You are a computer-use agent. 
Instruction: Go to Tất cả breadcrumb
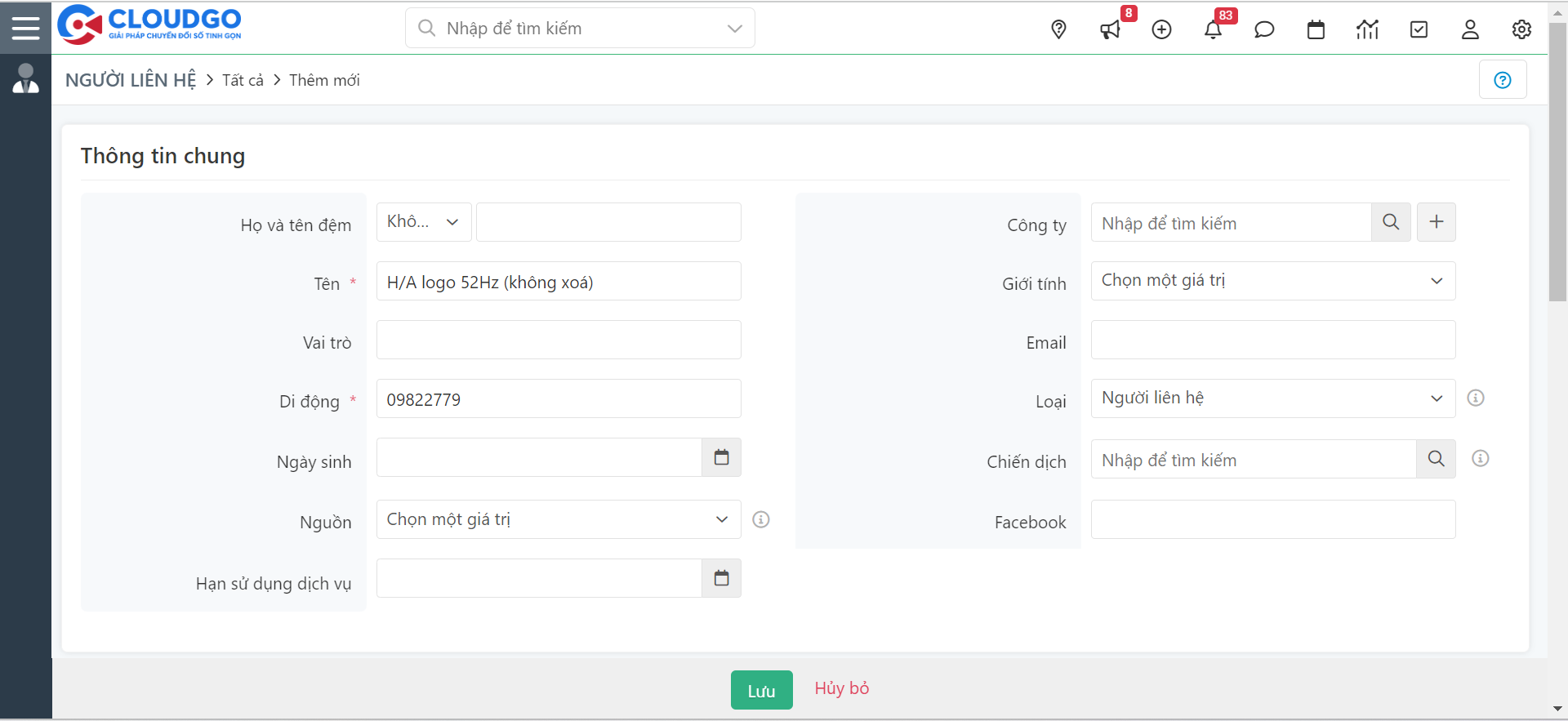243,80
